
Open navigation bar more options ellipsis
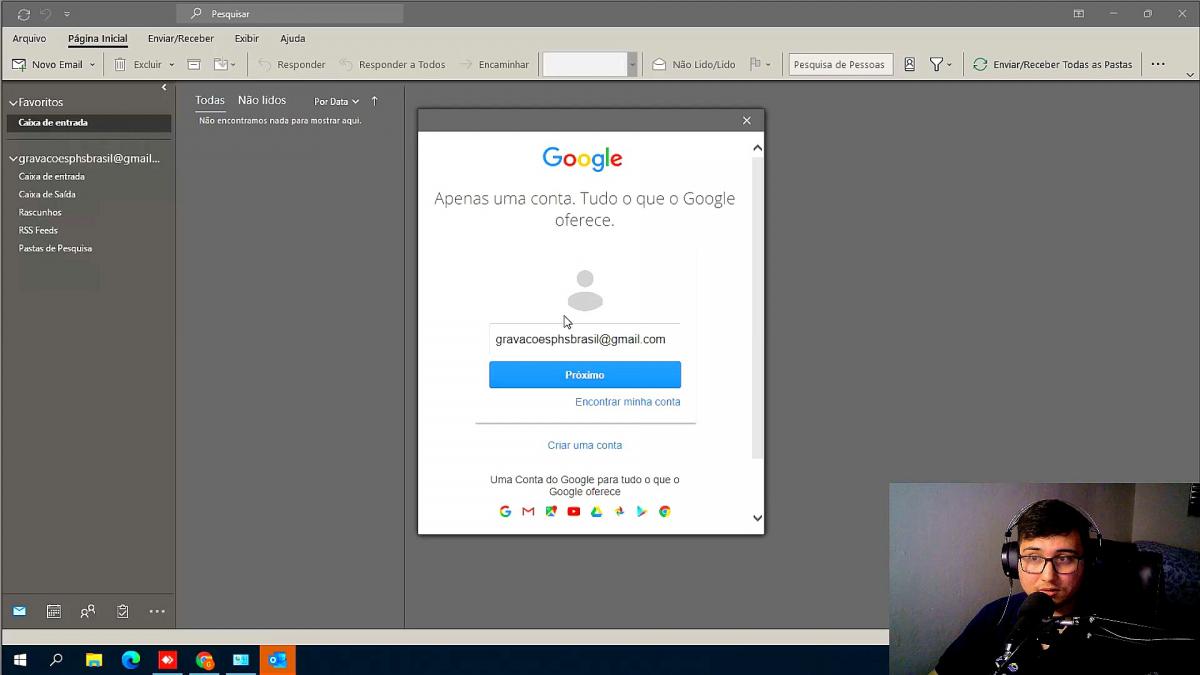click(157, 611)
